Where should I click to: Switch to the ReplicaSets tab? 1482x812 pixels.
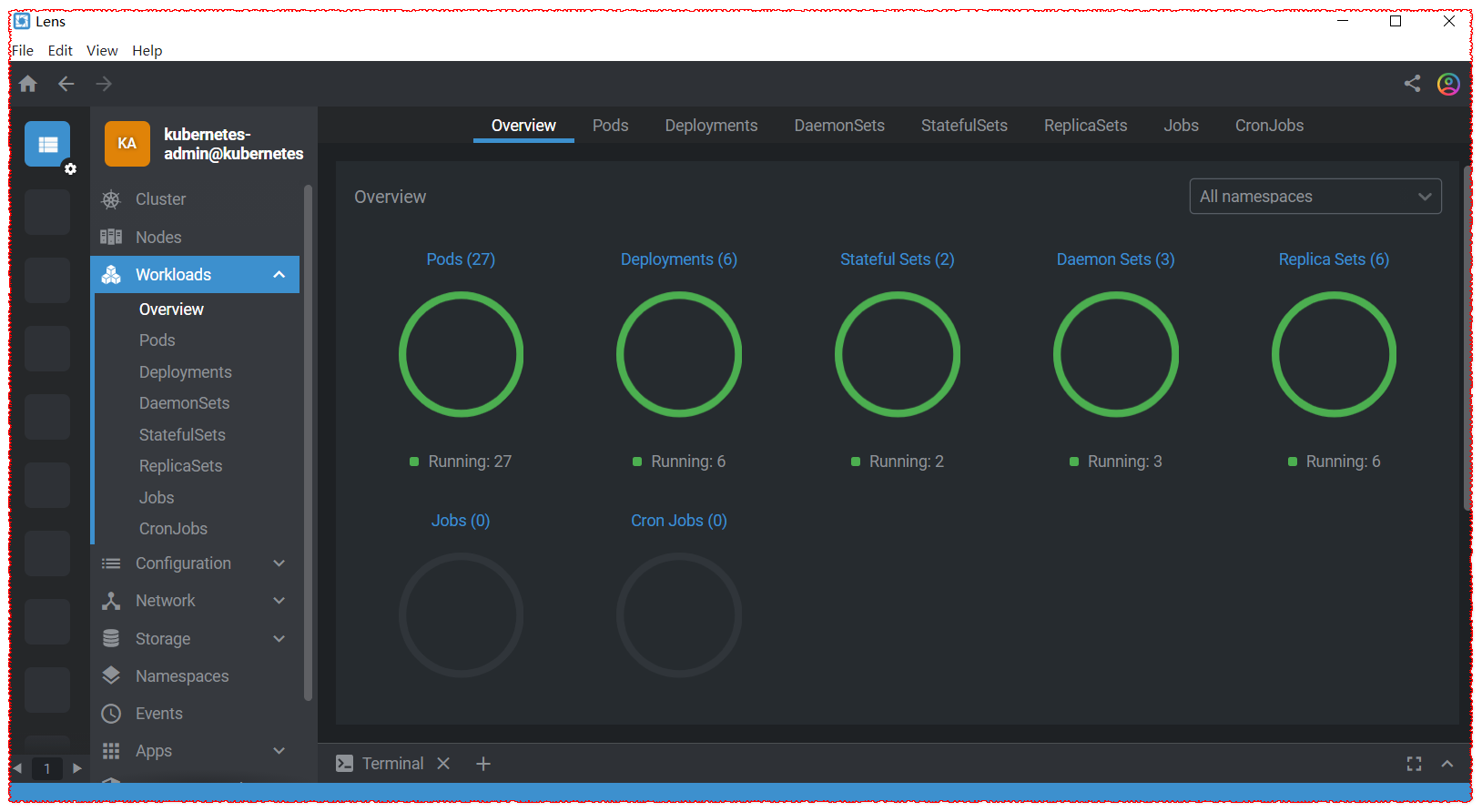(1085, 126)
